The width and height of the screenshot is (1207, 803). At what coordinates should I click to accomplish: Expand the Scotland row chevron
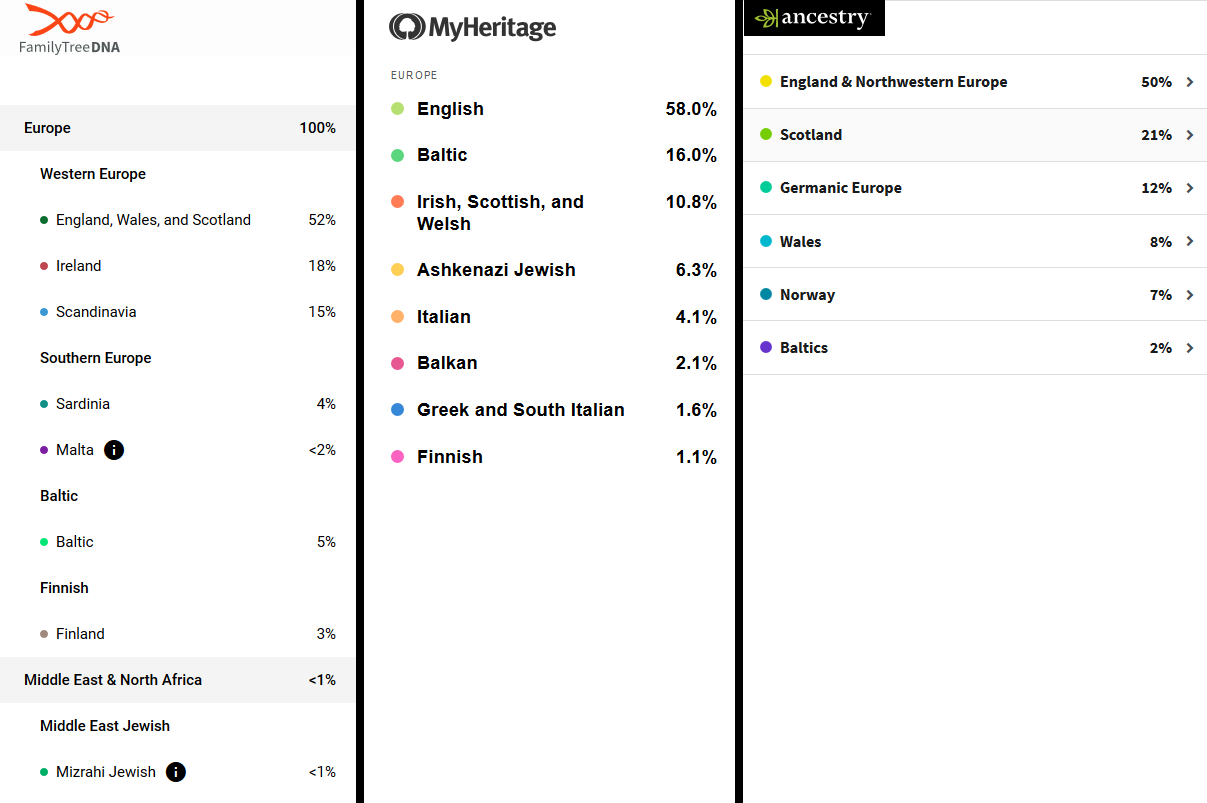point(1190,135)
